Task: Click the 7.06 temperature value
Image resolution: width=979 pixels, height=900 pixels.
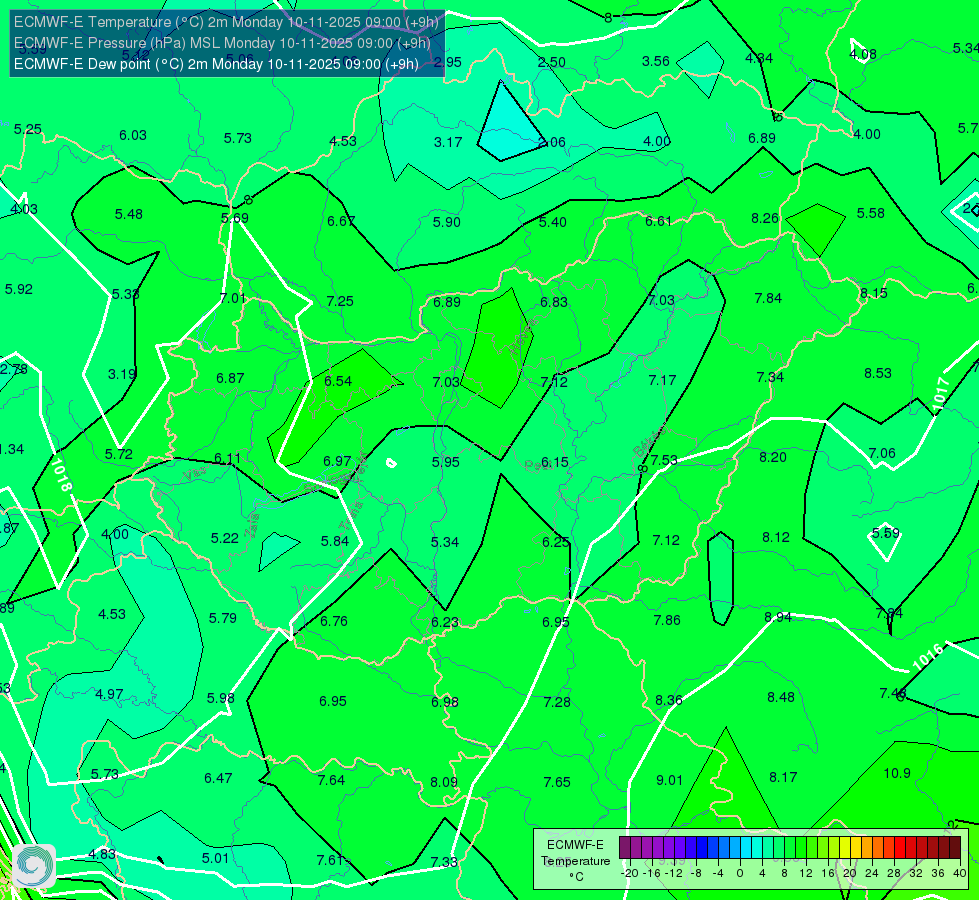Action: point(882,453)
